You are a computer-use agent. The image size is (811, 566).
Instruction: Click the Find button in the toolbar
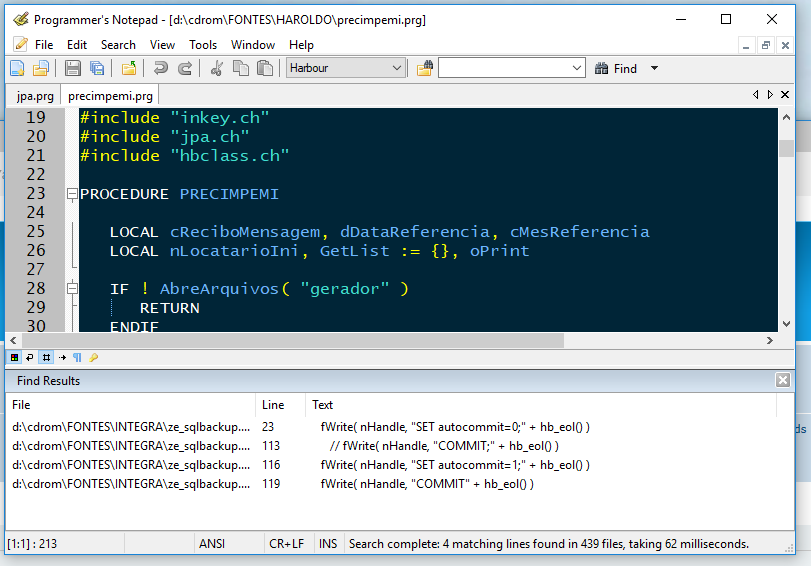pos(616,68)
